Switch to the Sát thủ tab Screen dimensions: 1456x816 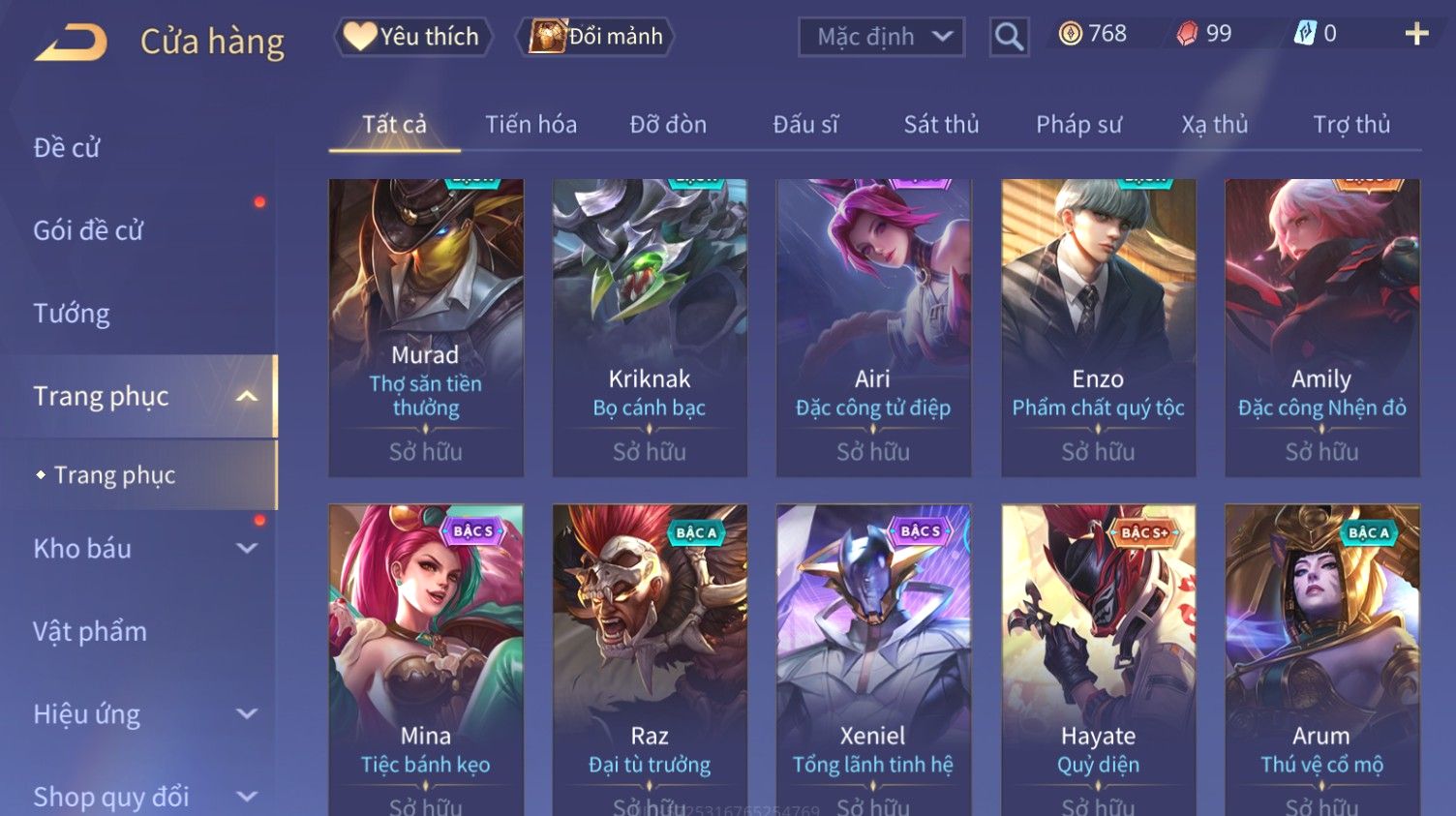tap(941, 125)
